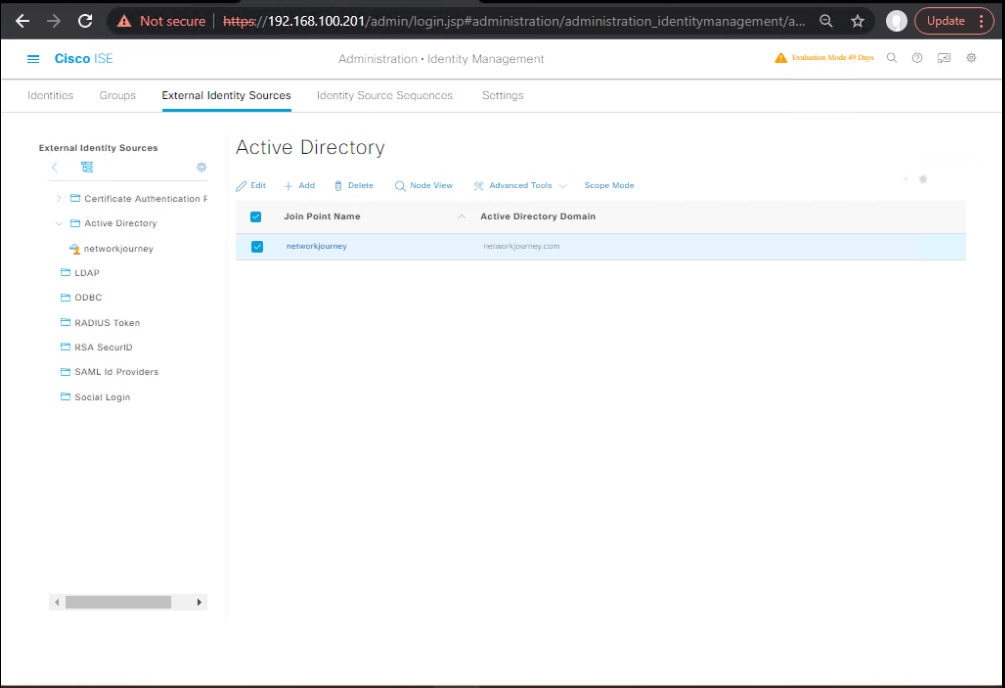Switch to the Settings tab

502,95
